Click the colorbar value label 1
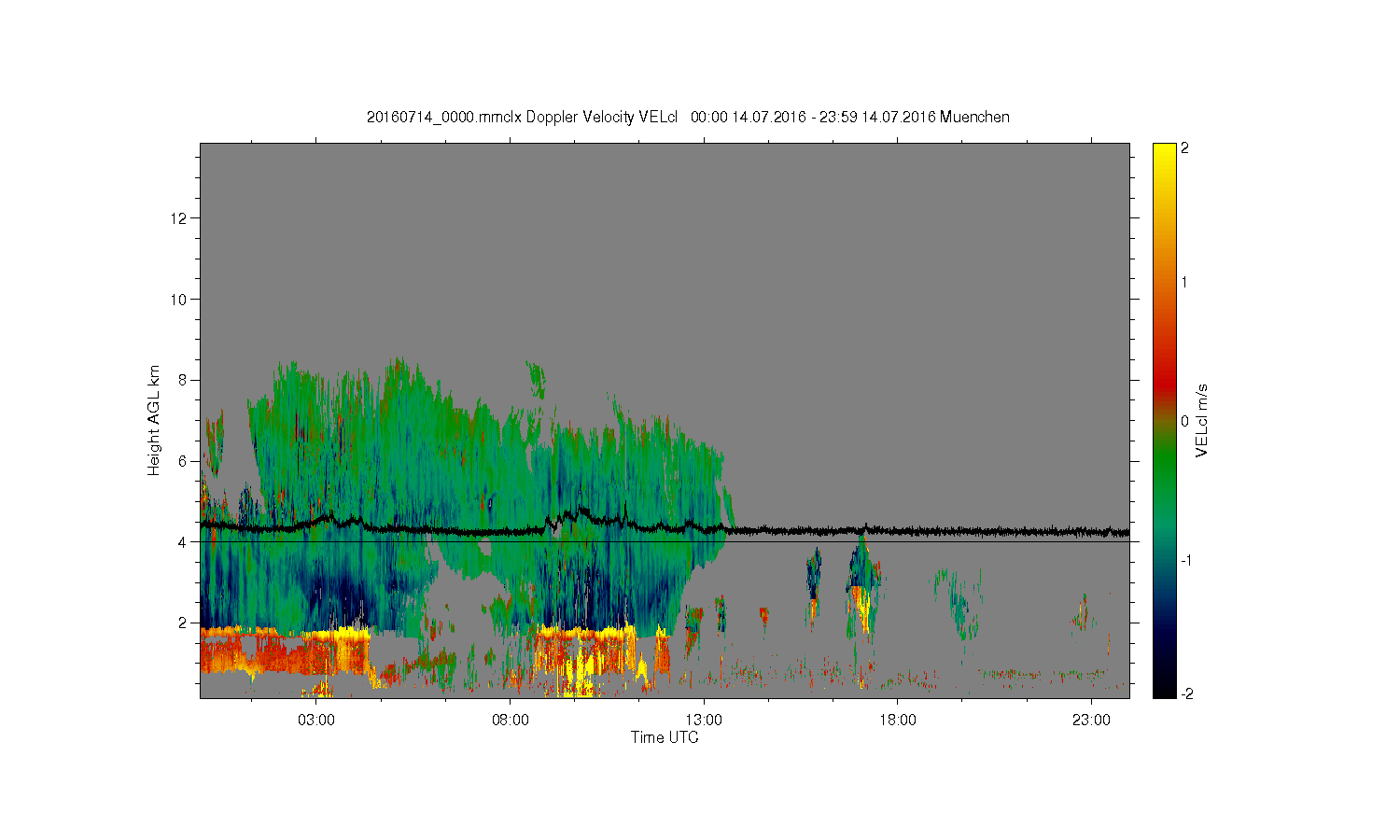The image size is (1400, 840). tap(1184, 282)
